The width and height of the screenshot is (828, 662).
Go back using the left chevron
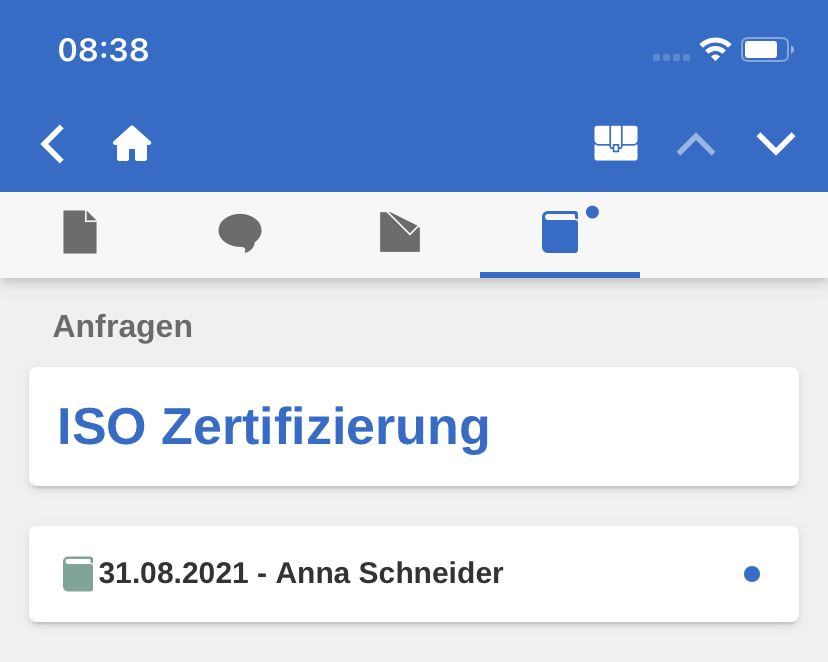point(53,144)
